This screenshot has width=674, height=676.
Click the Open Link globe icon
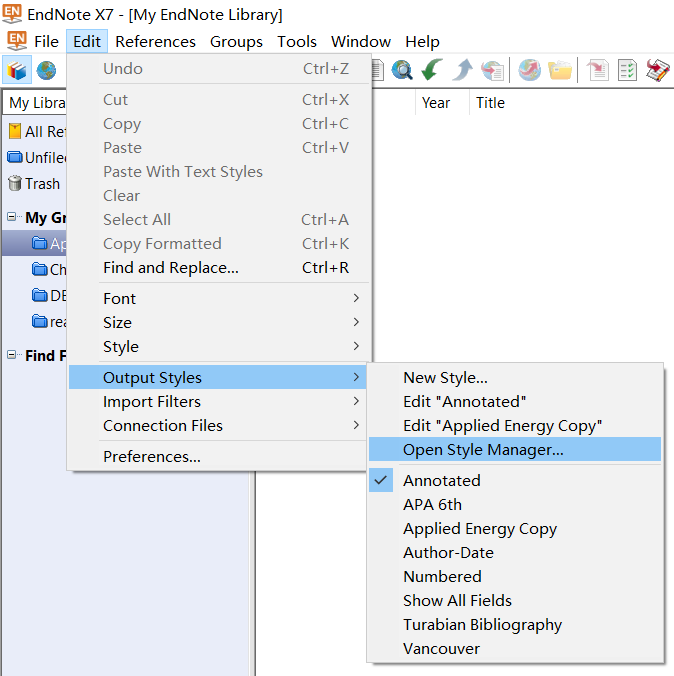pyautogui.click(x=530, y=70)
